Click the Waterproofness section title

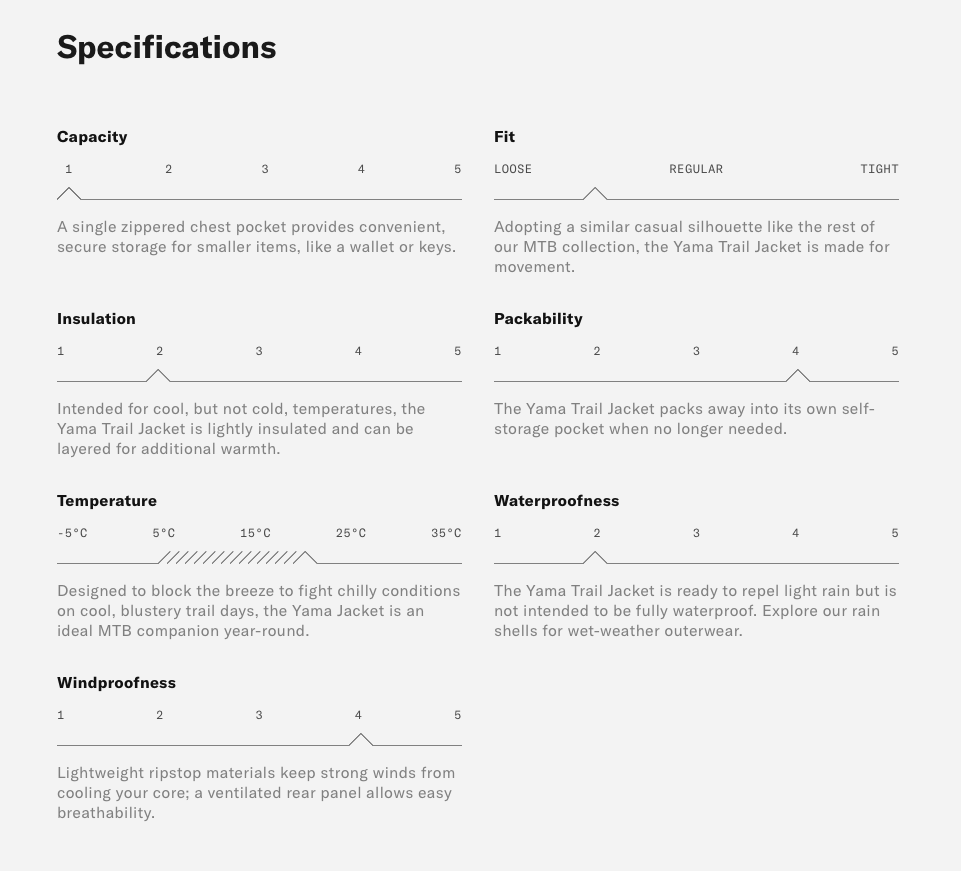pos(556,501)
